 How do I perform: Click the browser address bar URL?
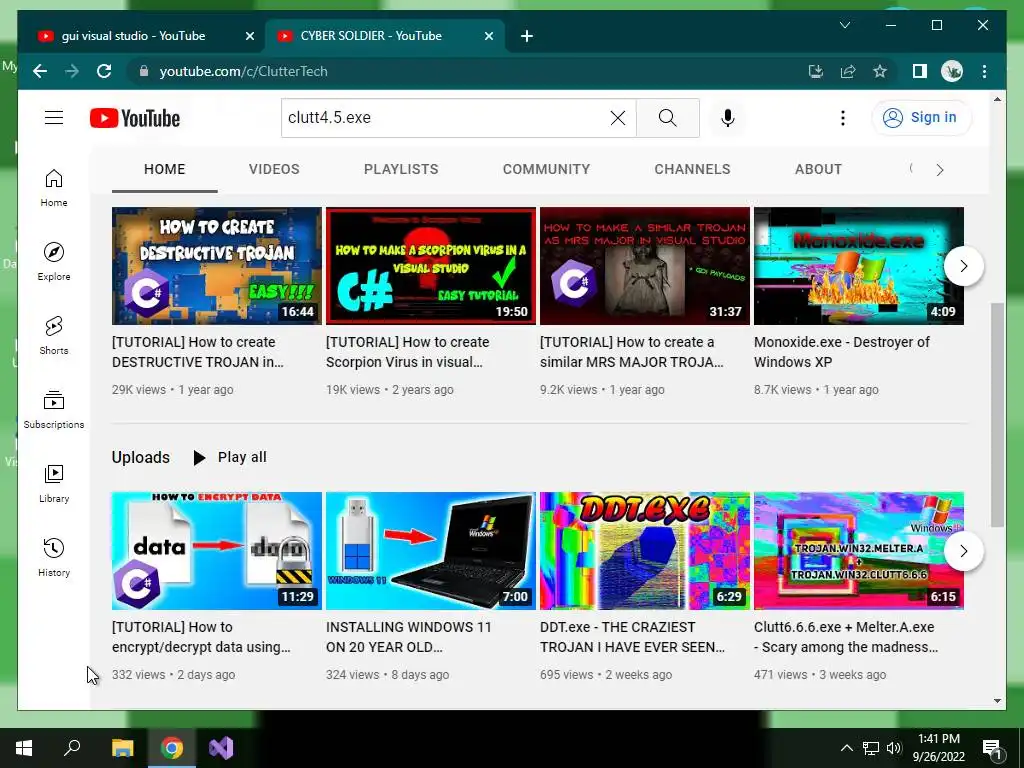[243, 71]
